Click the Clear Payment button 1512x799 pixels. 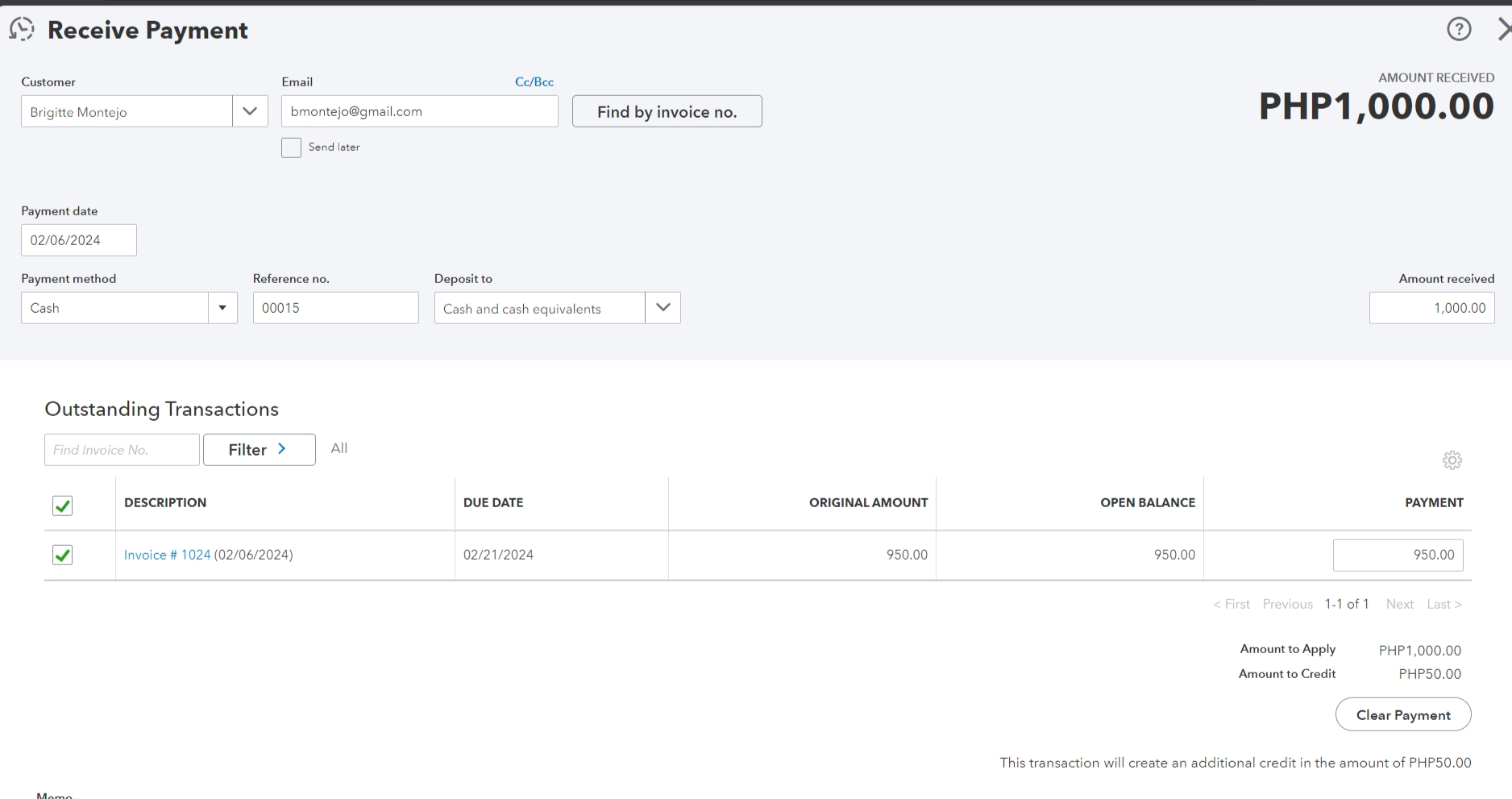pyautogui.click(x=1403, y=714)
